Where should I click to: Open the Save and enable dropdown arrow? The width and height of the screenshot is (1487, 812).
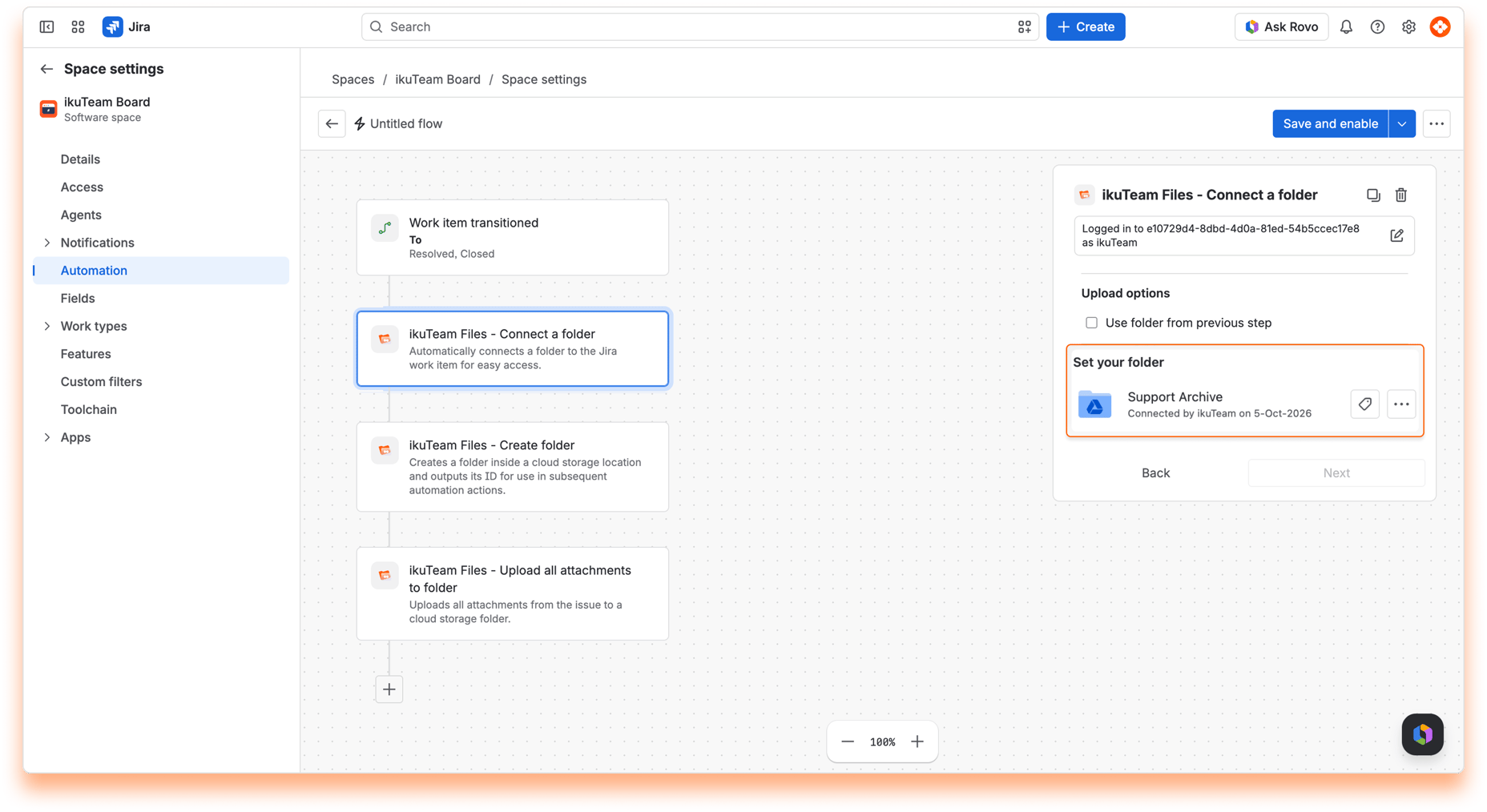point(1401,123)
